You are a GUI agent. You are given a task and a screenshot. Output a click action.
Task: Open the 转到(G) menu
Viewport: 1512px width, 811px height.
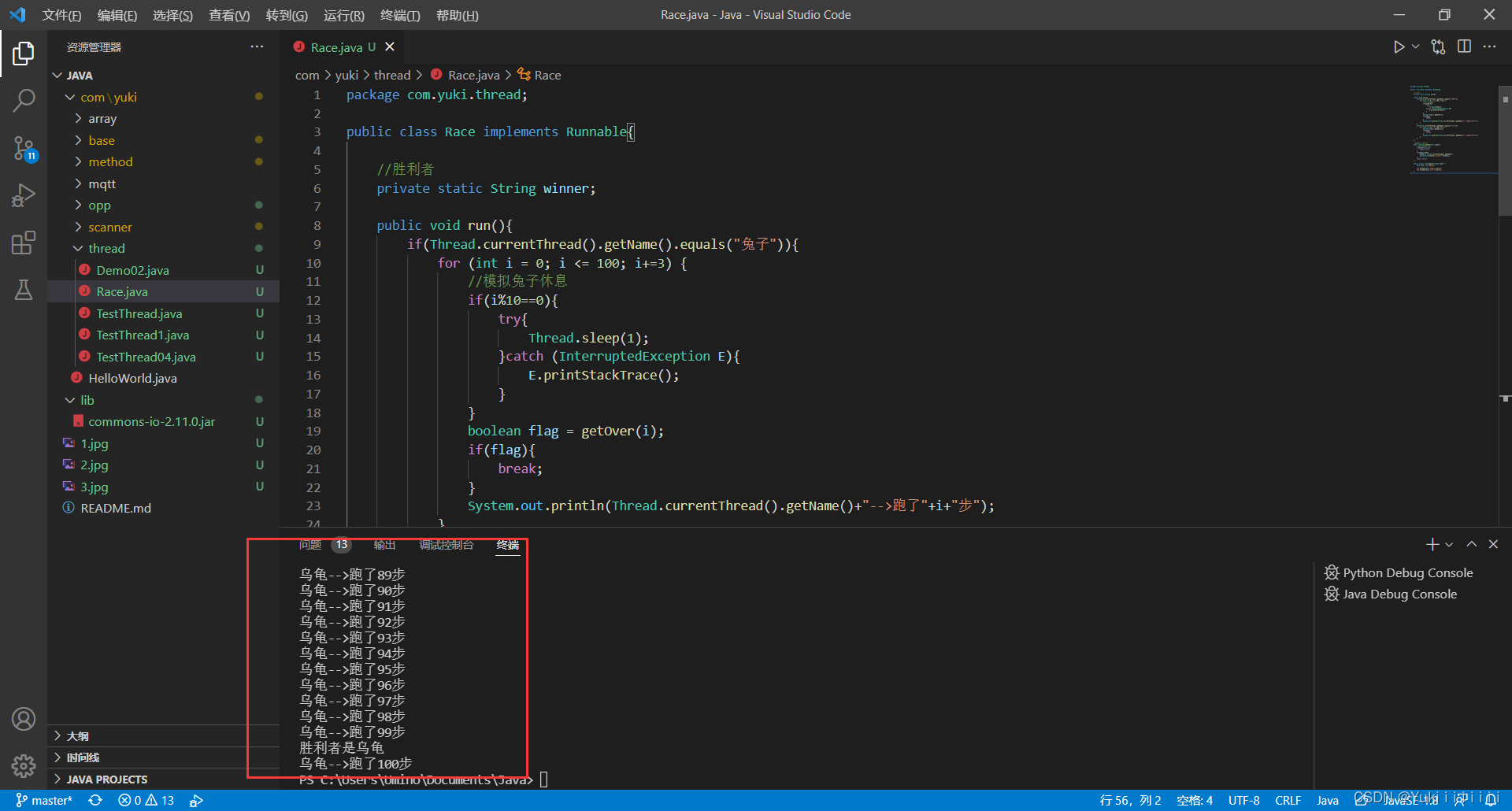pyautogui.click(x=287, y=15)
